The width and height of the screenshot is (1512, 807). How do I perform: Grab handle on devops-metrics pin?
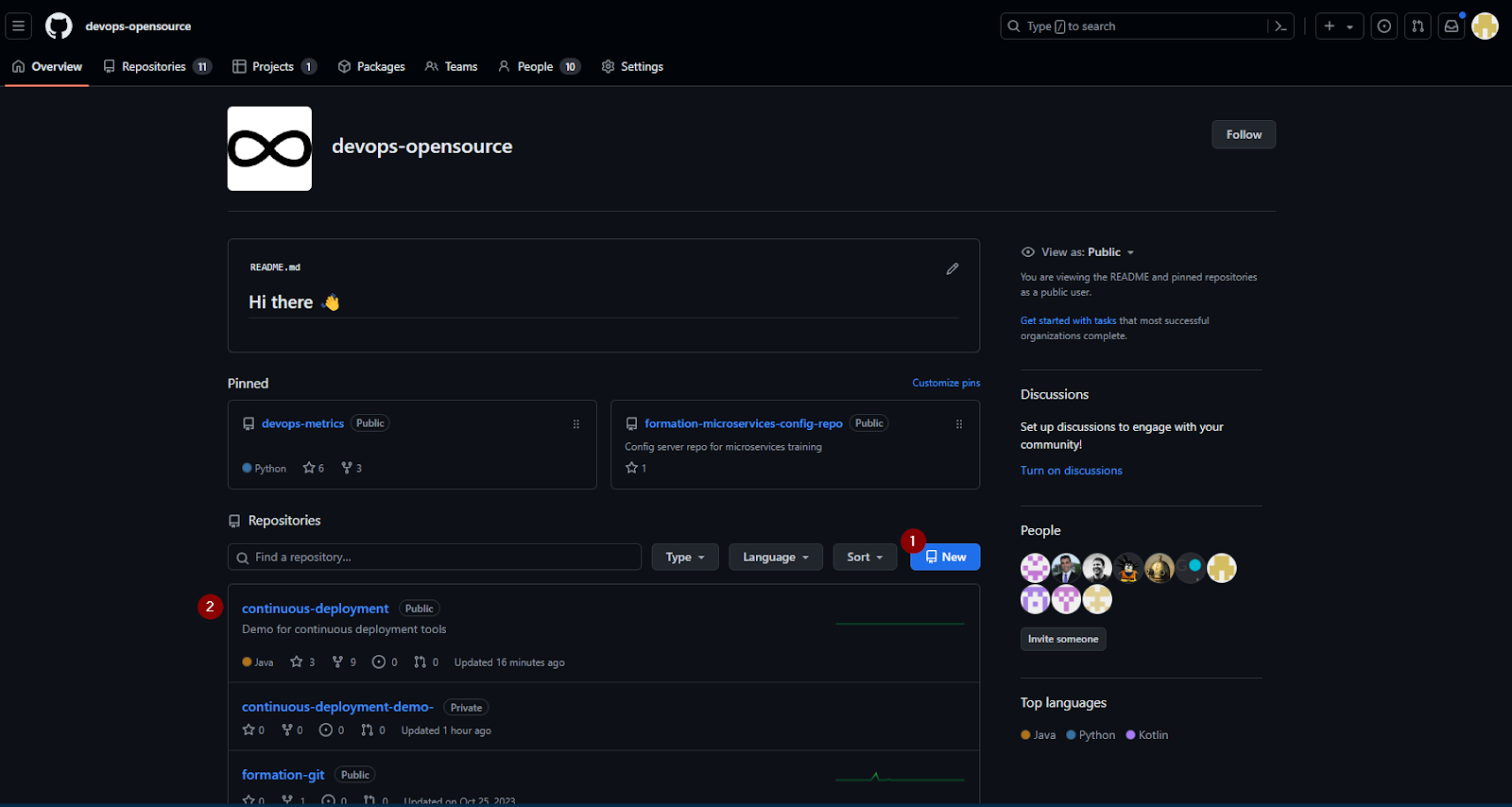tap(576, 424)
